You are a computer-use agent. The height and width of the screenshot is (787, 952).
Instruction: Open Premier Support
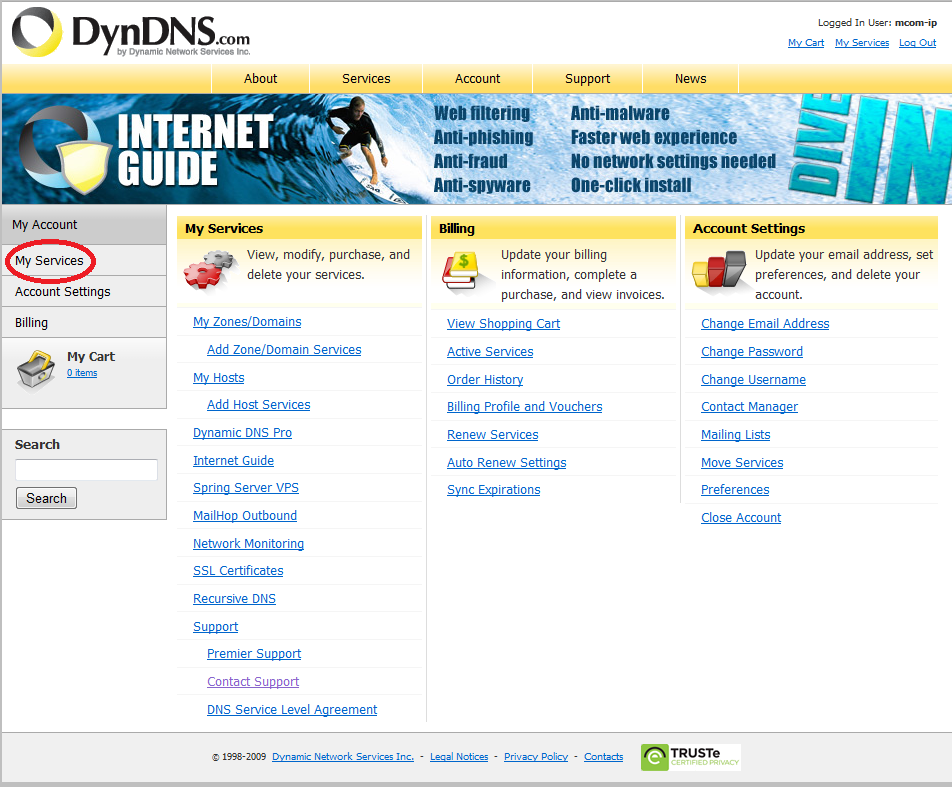pos(254,654)
